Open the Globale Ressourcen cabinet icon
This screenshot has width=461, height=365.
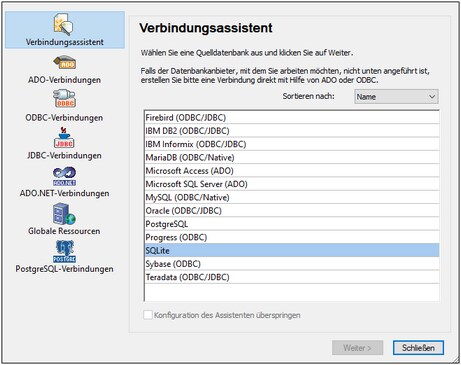tap(64, 214)
